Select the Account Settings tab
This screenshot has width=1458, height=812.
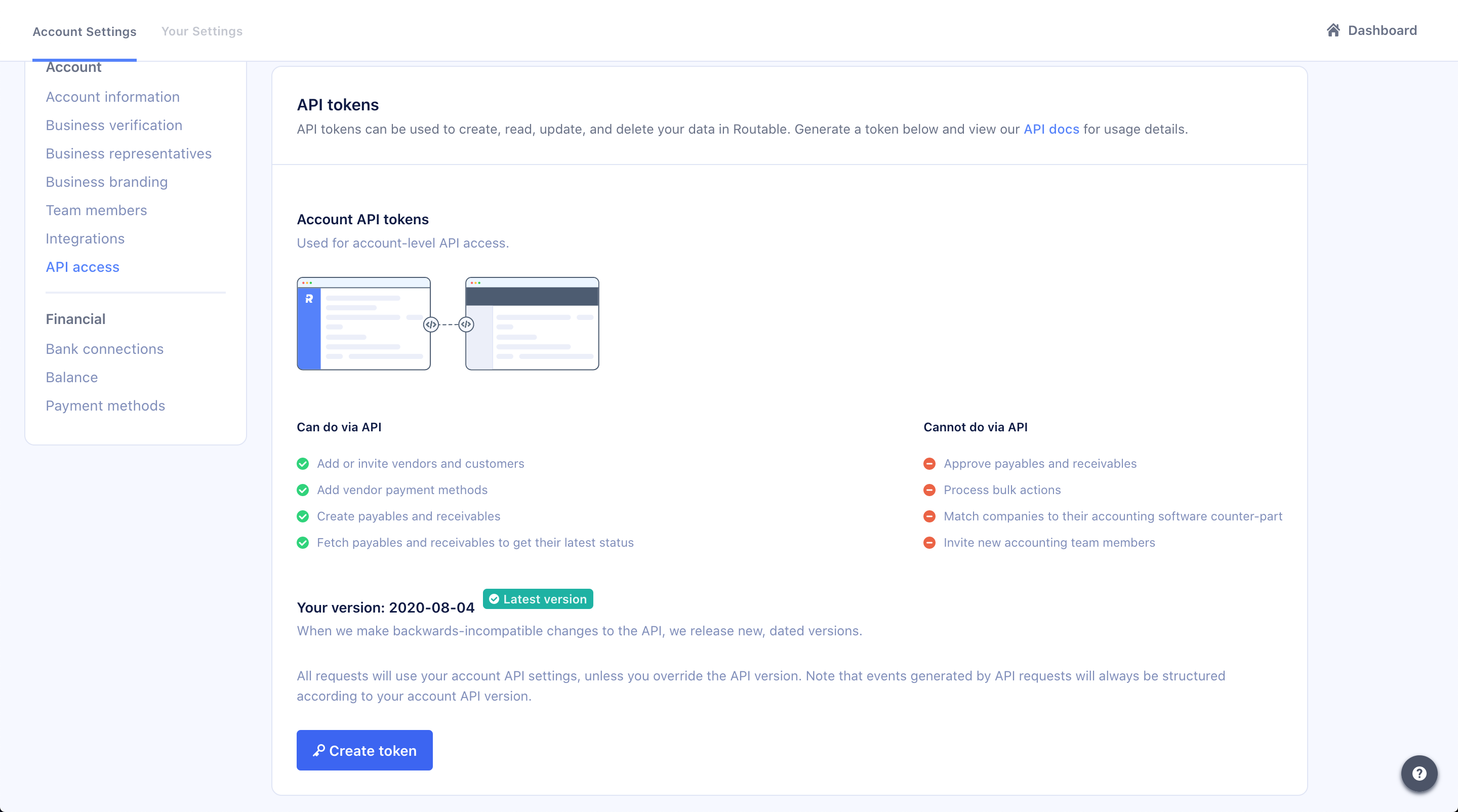click(x=85, y=31)
